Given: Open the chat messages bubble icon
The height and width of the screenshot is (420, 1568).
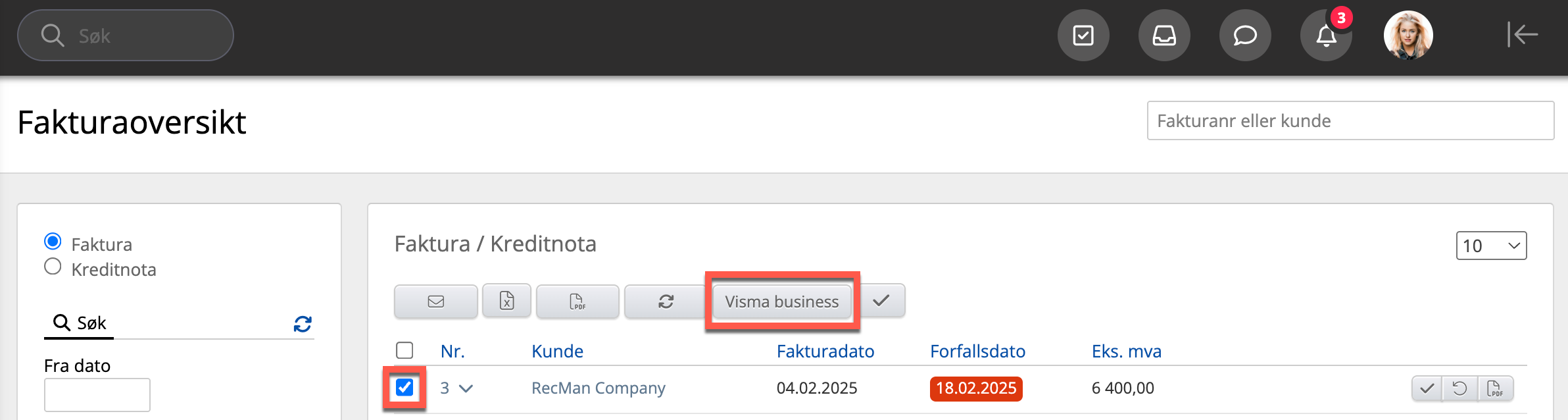Looking at the screenshot, I should click(x=1244, y=36).
